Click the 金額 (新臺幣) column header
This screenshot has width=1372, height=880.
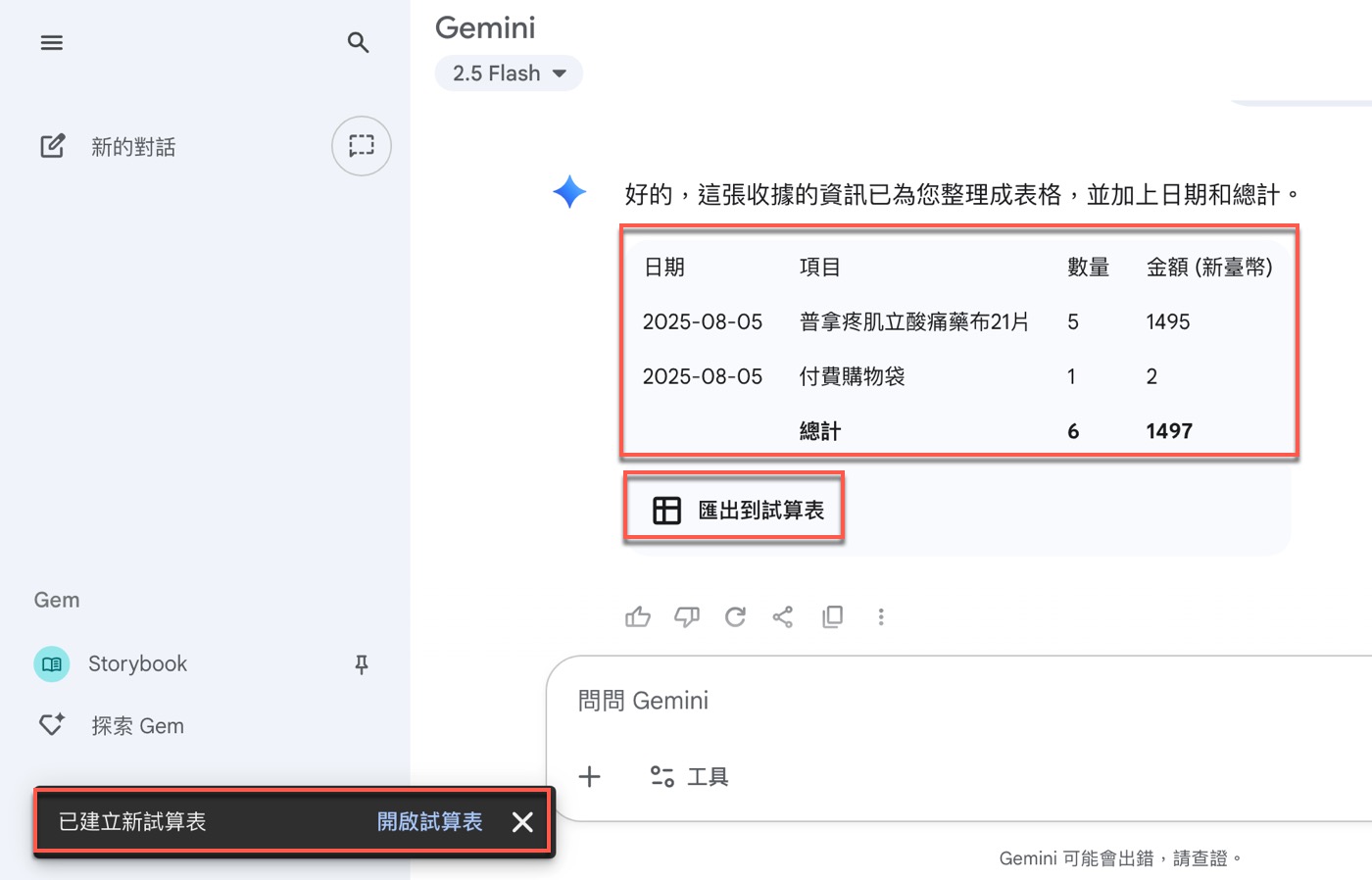point(1209,267)
